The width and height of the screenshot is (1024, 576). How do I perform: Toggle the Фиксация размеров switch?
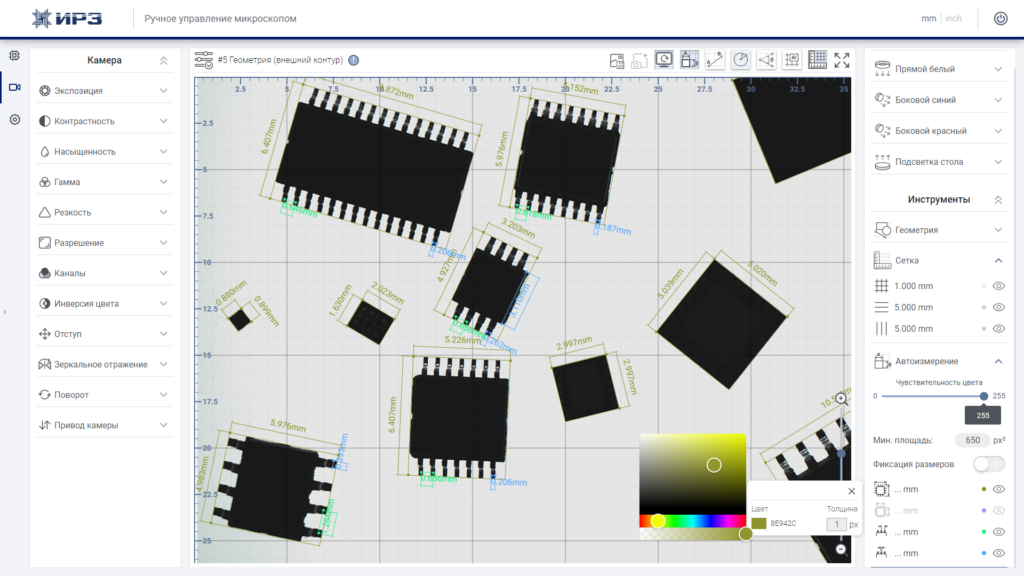pyautogui.click(x=988, y=464)
